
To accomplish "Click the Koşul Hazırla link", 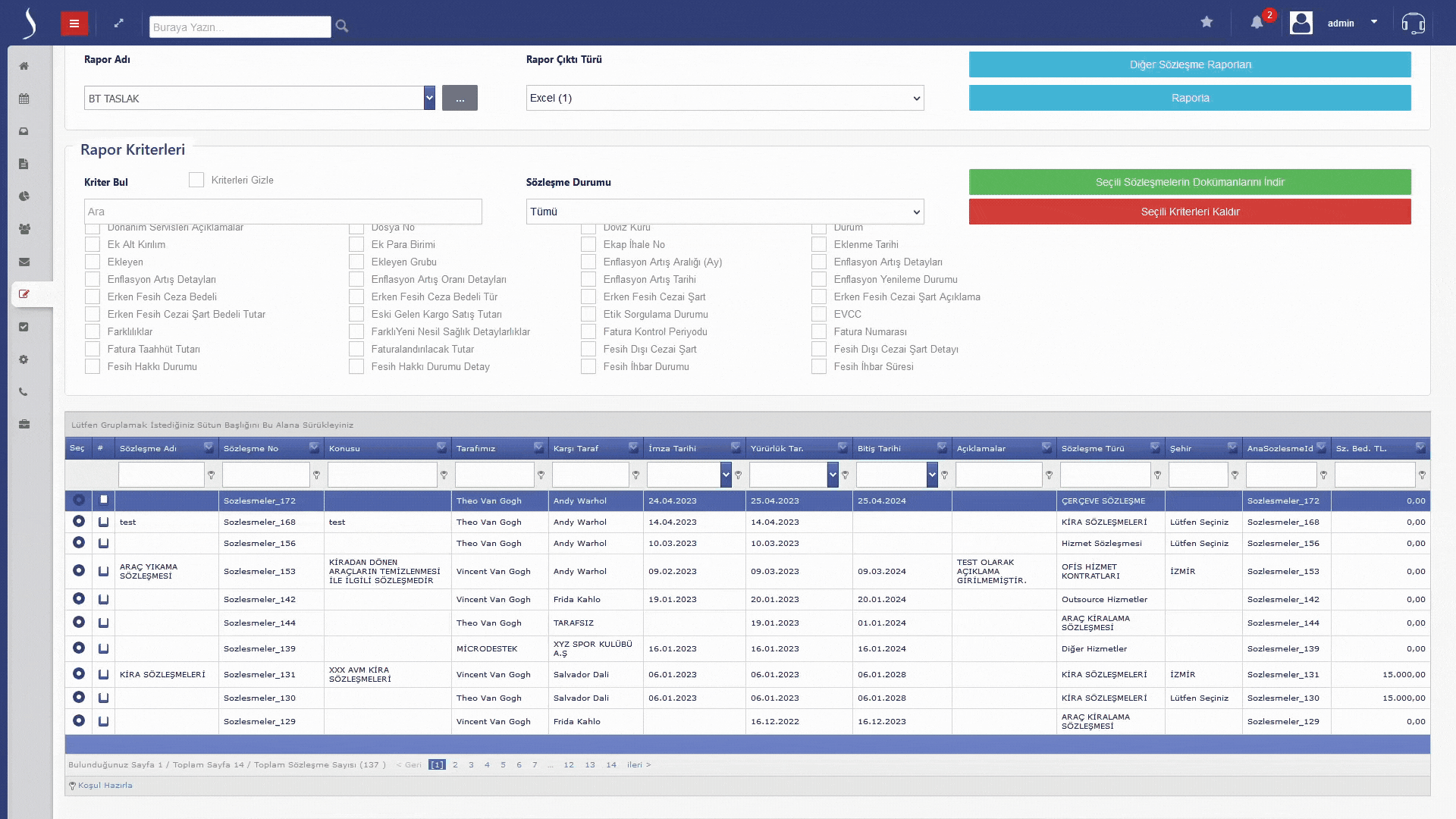I will click(105, 786).
